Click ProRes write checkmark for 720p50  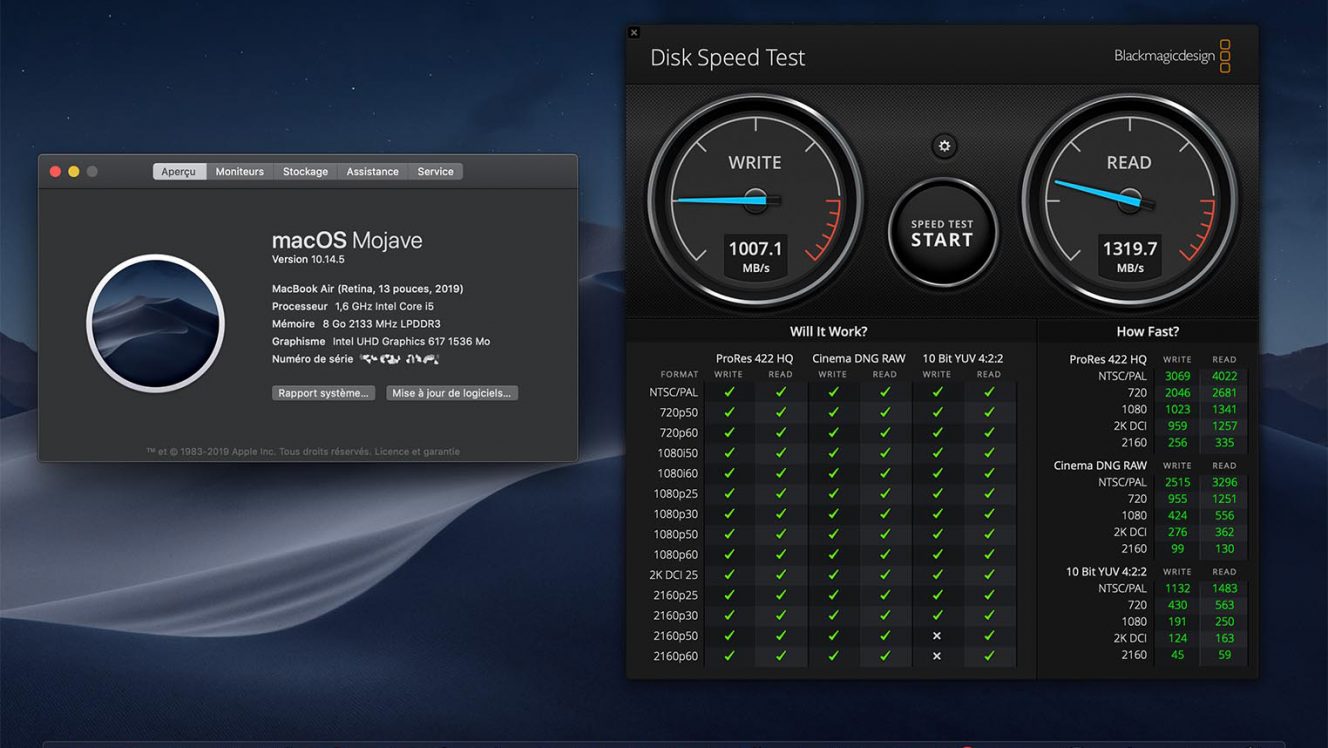(x=729, y=412)
